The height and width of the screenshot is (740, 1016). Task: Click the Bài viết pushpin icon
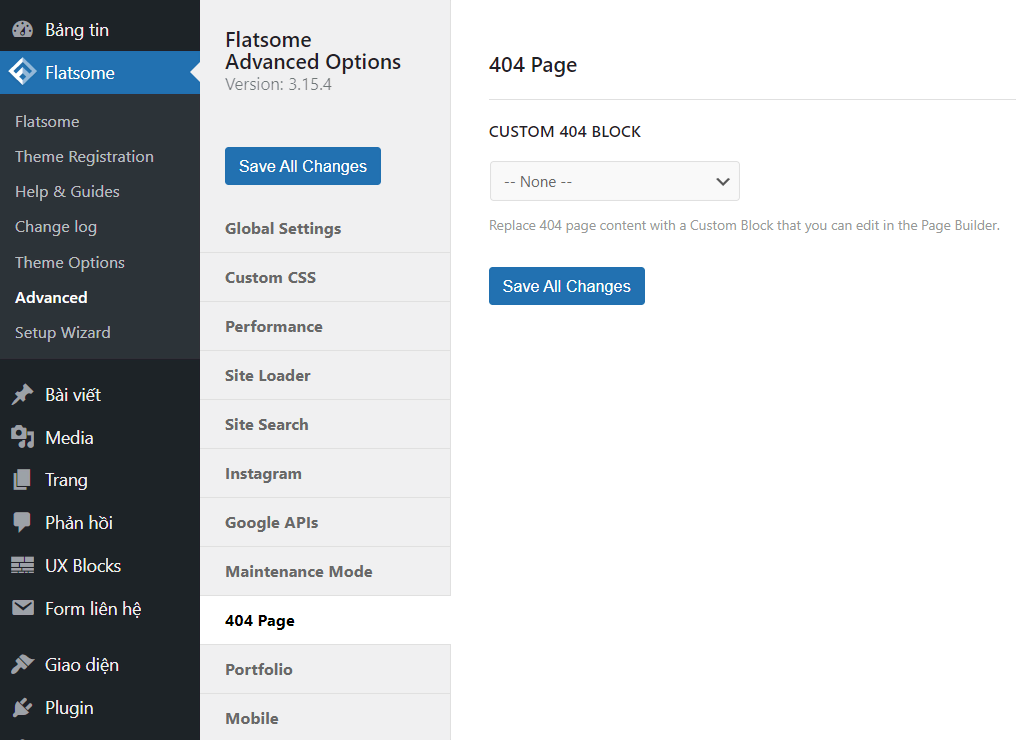point(23,394)
